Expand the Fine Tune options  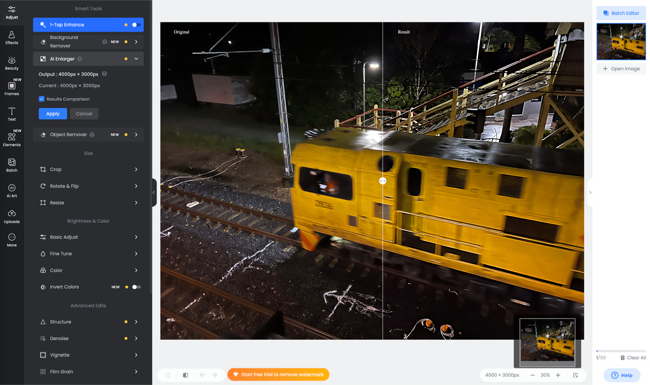pyautogui.click(x=136, y=254)
